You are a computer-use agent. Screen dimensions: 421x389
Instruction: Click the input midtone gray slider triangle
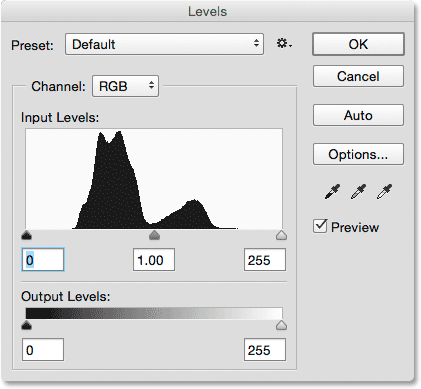click(x=154, y=235)
